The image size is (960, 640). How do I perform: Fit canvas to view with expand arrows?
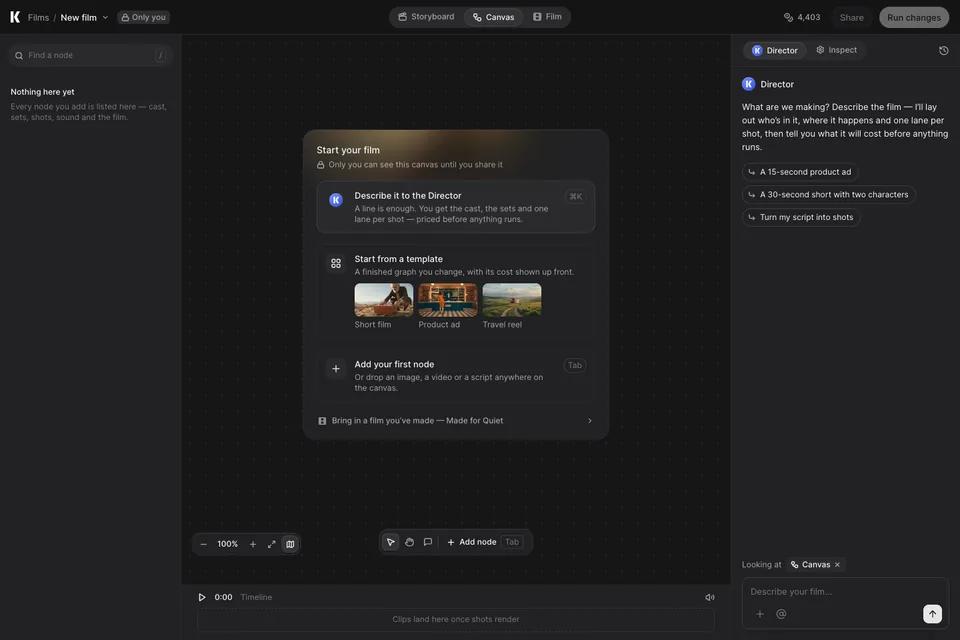pyautogui.click(x=271, y=544)
